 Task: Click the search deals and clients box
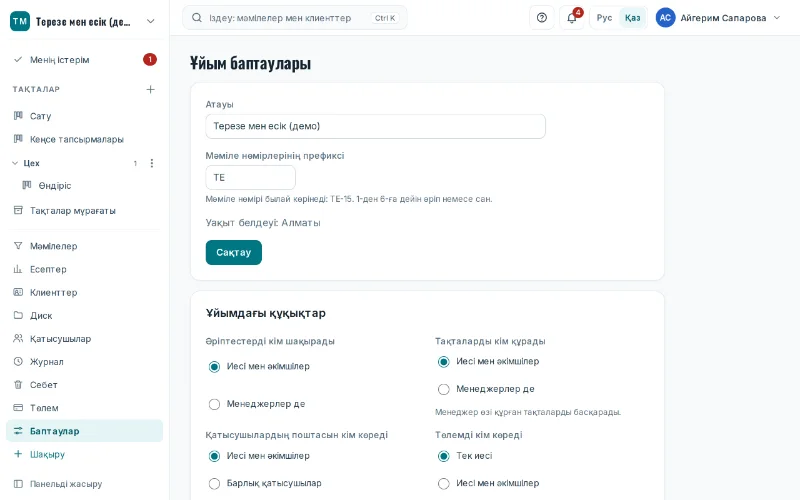pos(295,18)
